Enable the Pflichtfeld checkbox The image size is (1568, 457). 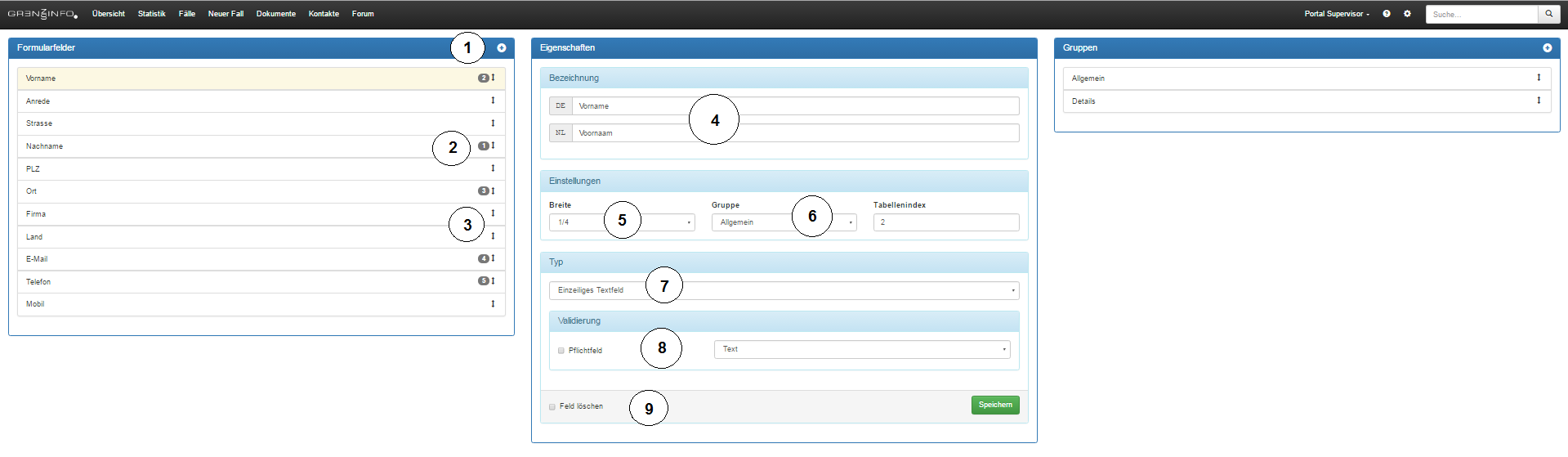[x=561, y=351]
